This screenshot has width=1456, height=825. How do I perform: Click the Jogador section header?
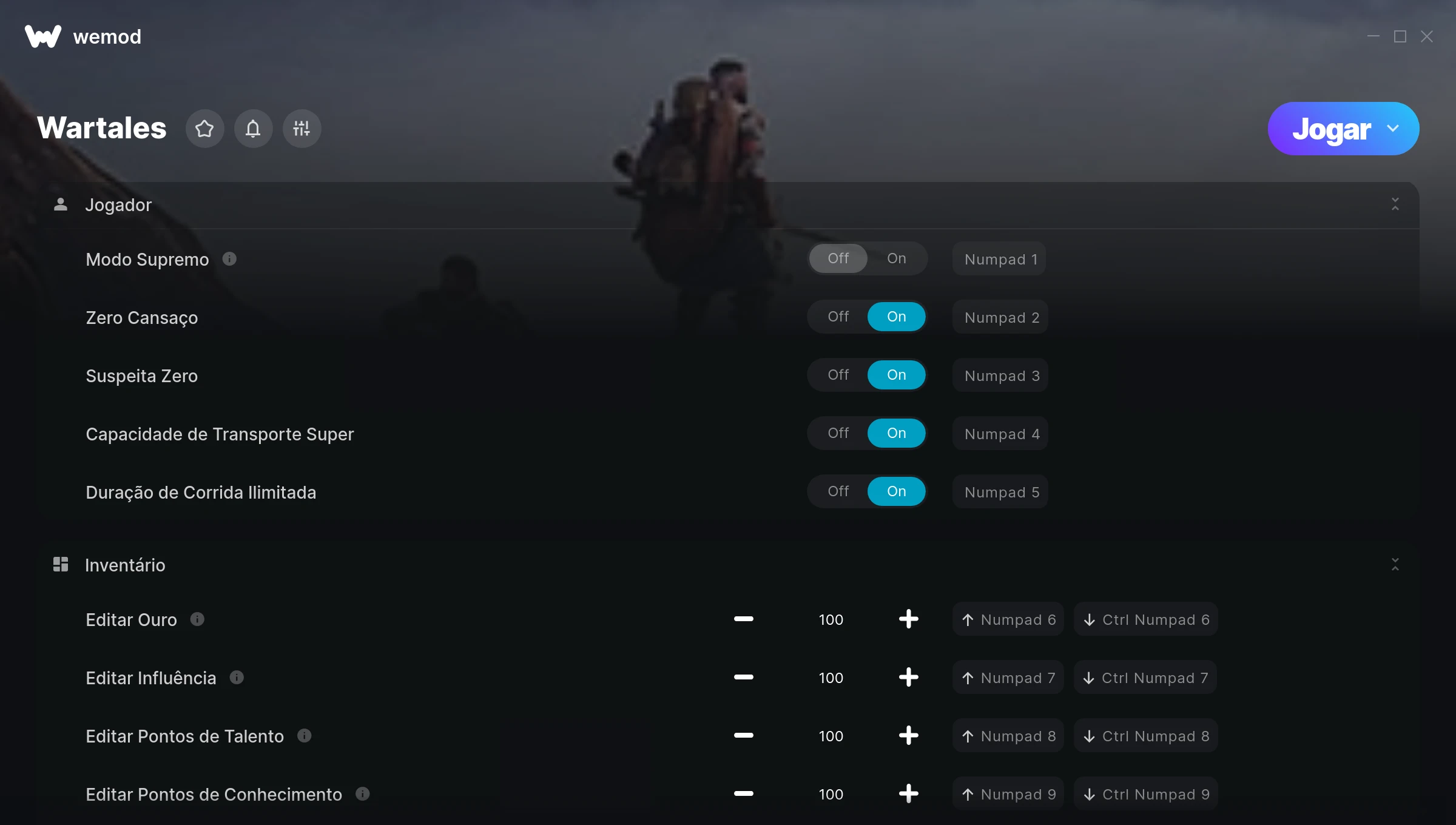728,205
